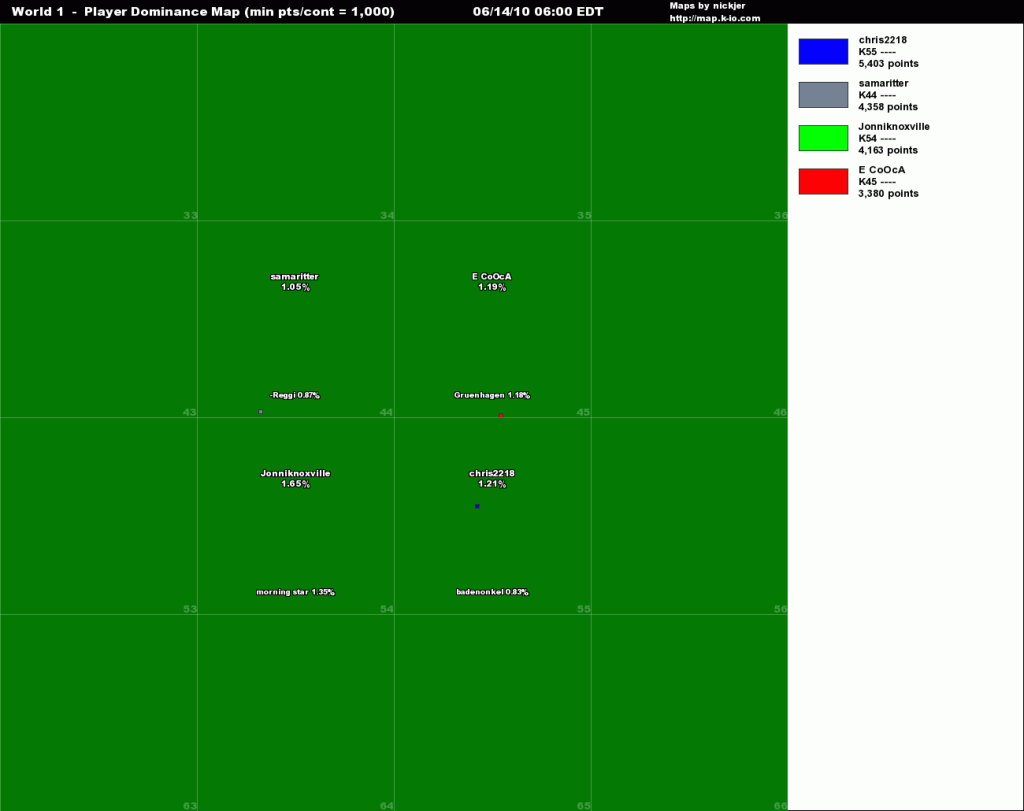Click the 'Maps by nickjer' credit text
The image size is (1024, 811).
[x=707, y=6]
